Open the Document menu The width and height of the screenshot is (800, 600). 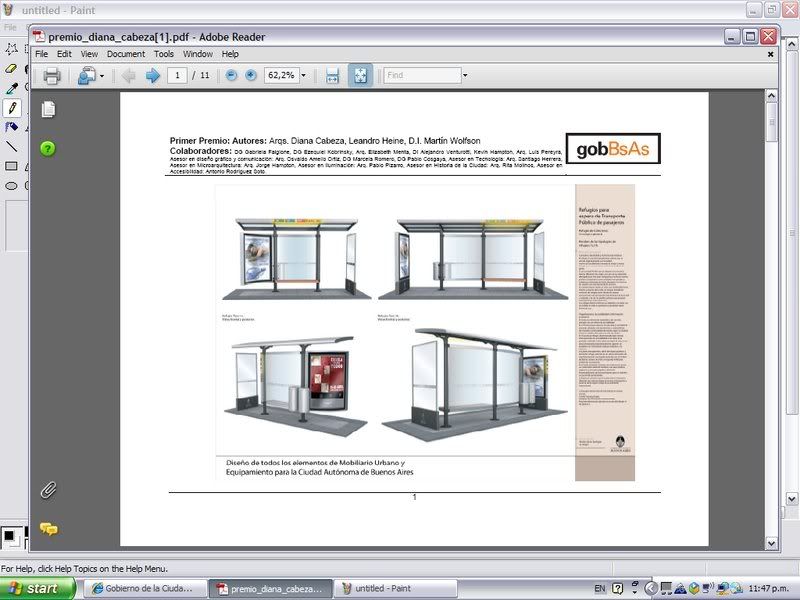[126, 54]
